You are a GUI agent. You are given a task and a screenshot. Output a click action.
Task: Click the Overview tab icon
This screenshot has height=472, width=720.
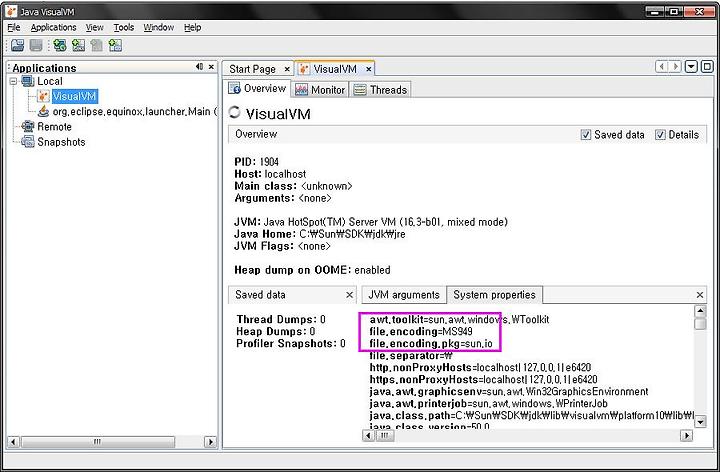pyautogui.click(x=235, y=88)
